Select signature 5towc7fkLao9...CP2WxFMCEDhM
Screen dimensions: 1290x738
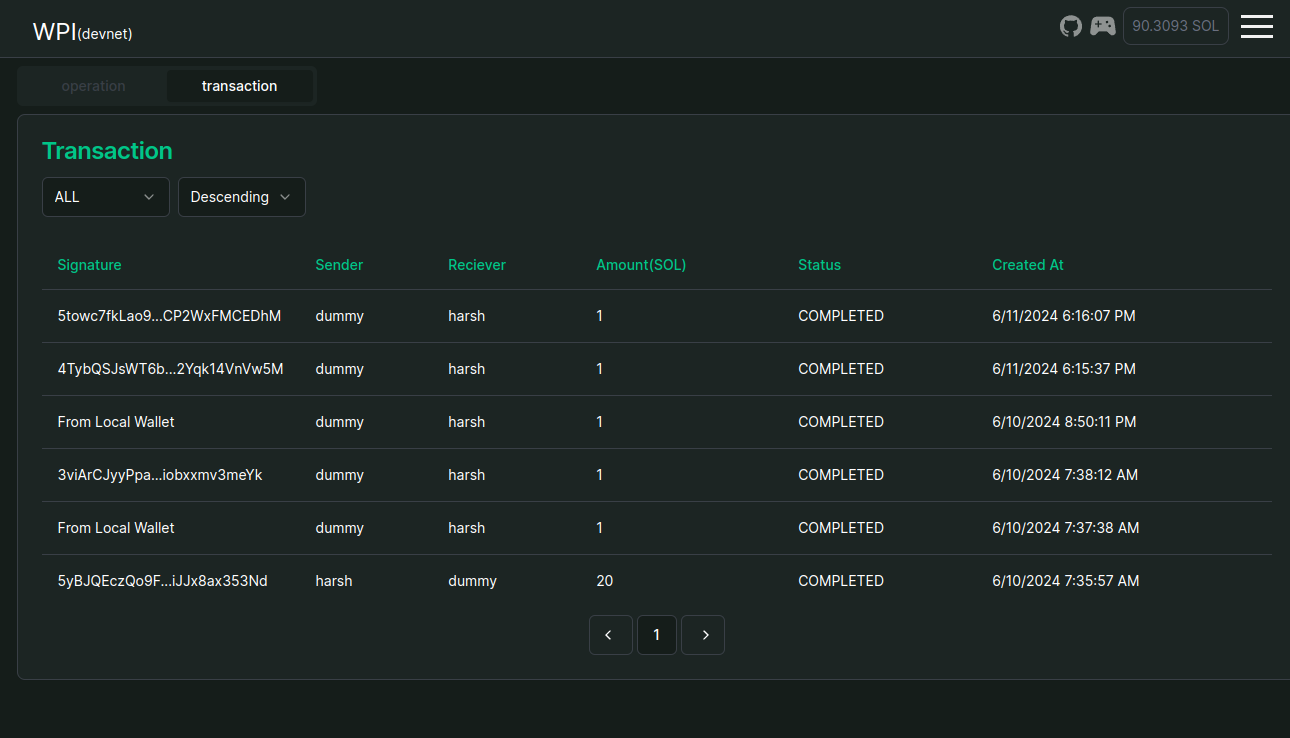[169, 316]
